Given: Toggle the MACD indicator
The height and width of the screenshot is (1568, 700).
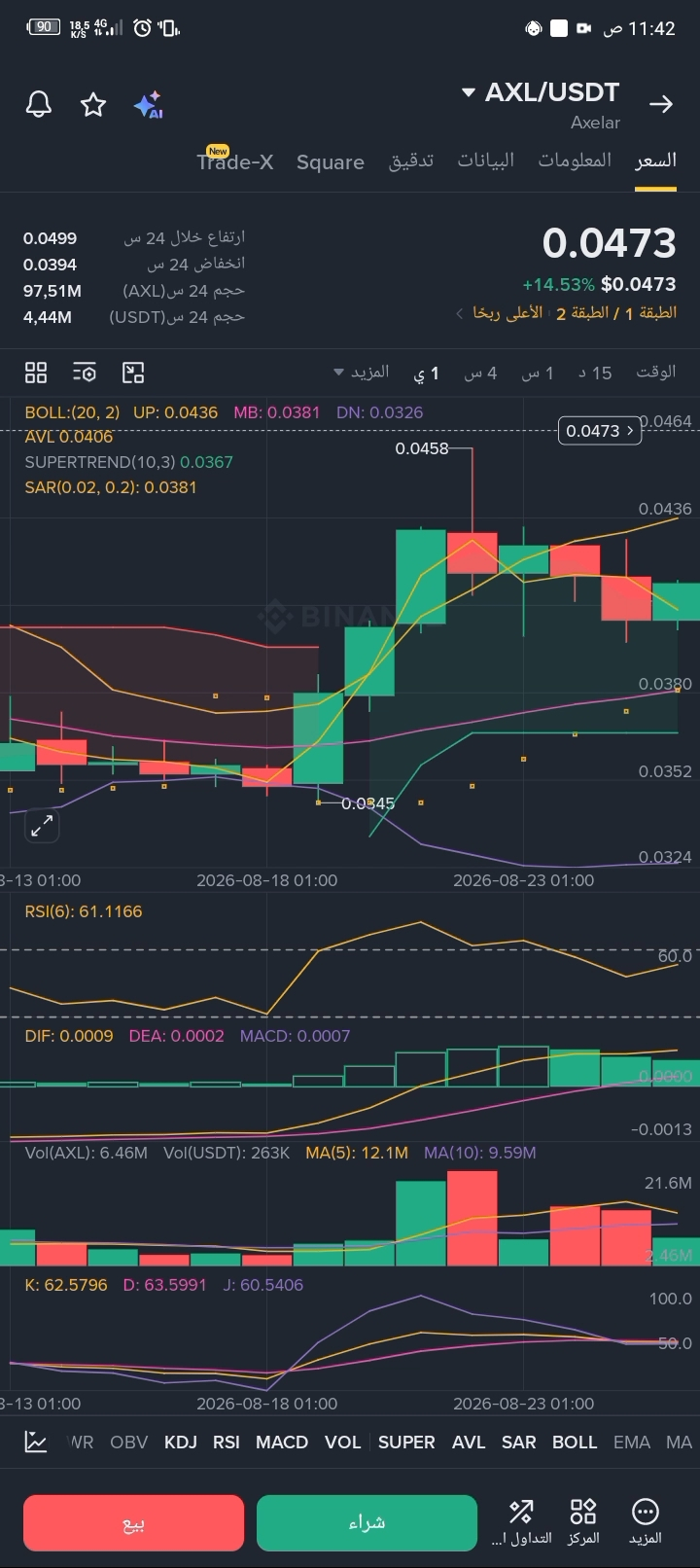Looking at the screenshot, I should click(x=282, y=1443).
